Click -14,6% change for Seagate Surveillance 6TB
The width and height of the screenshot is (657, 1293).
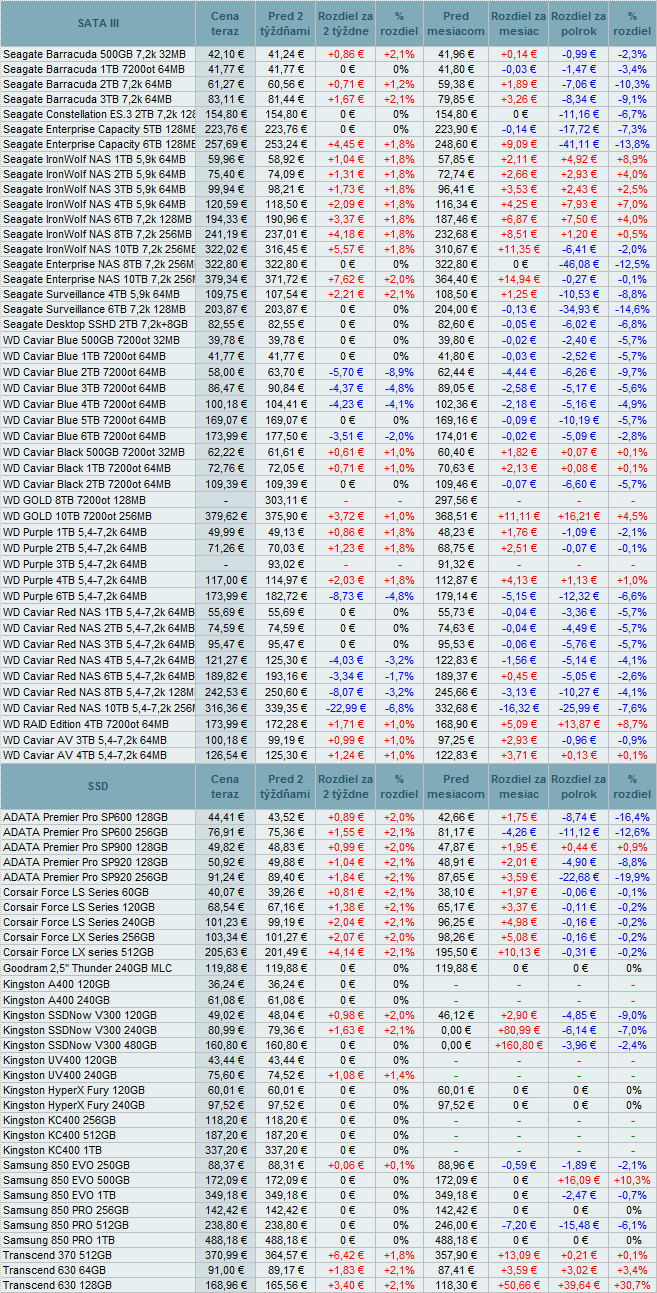coord(632,310)
